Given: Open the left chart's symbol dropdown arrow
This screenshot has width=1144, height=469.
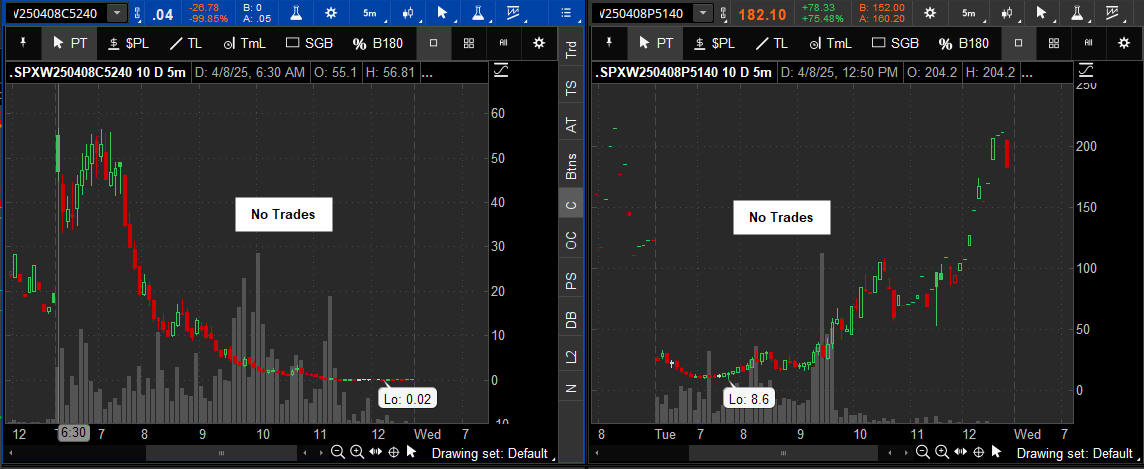Looking at the screenshot, I should point(118,13).
